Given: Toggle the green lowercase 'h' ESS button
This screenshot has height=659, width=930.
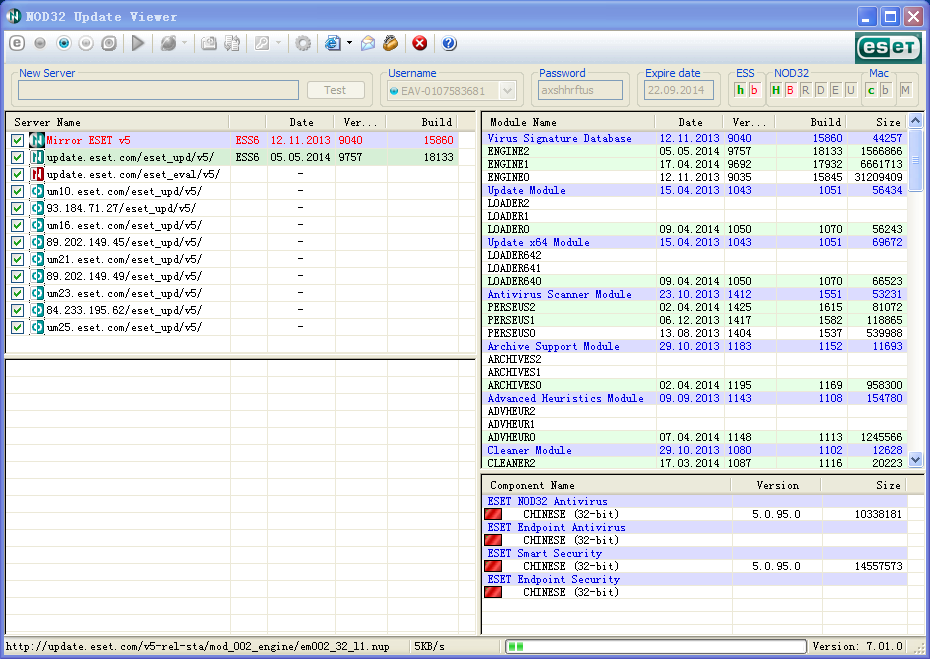Looking at the screenshot, I should click(x=740, y=90).
